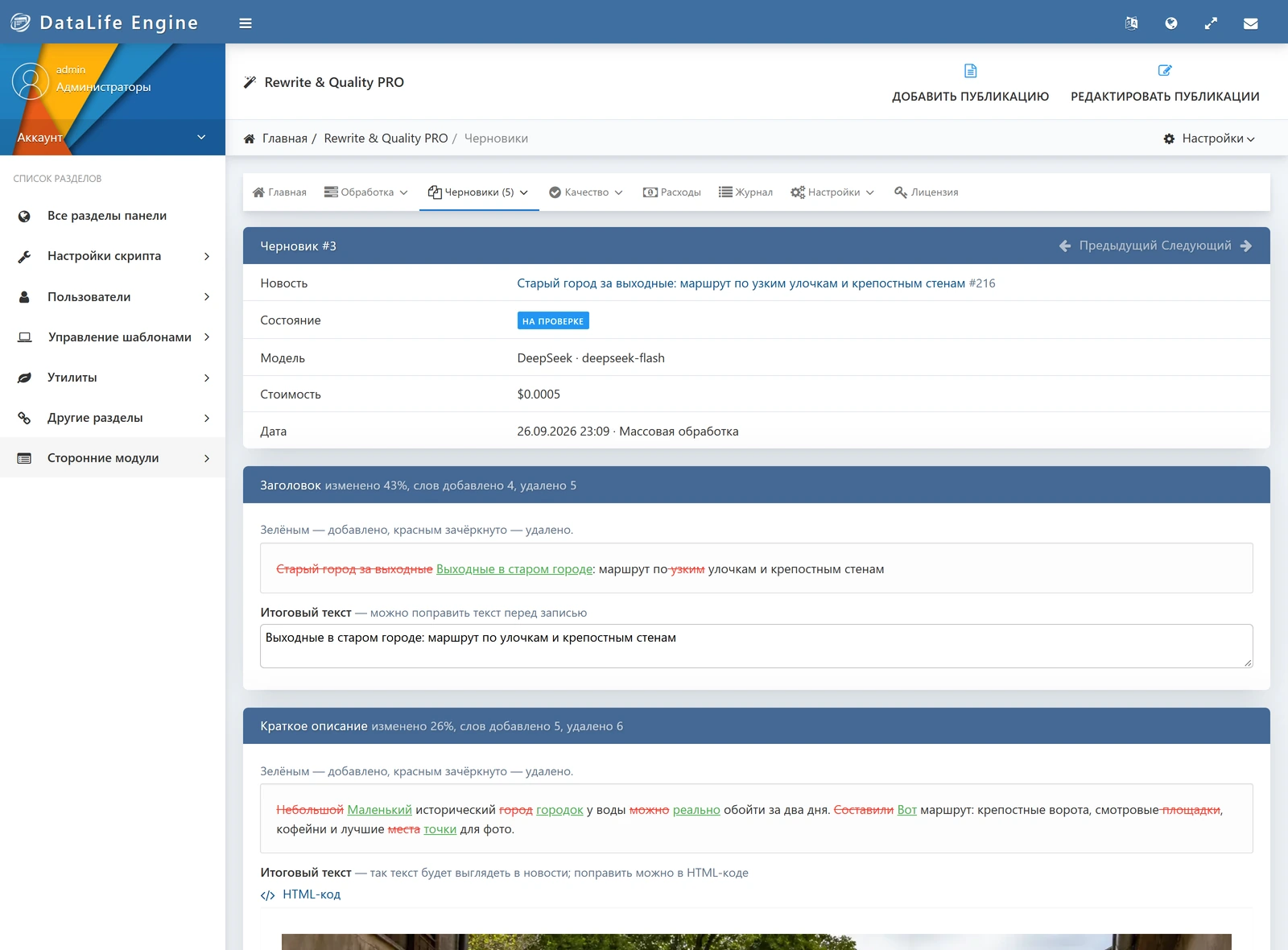Open 'Все разделы панели' section

point(113,216)
